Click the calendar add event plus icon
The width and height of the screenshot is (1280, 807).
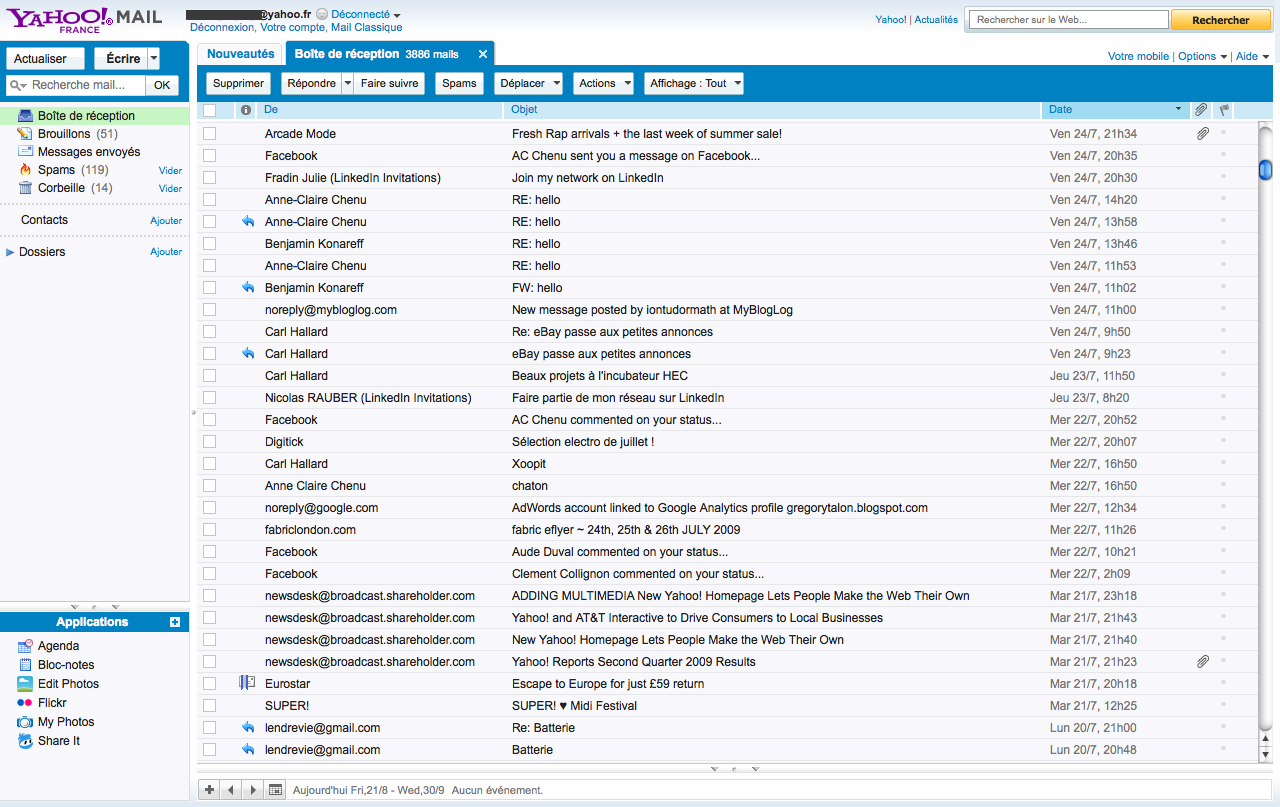click(209, 790)
